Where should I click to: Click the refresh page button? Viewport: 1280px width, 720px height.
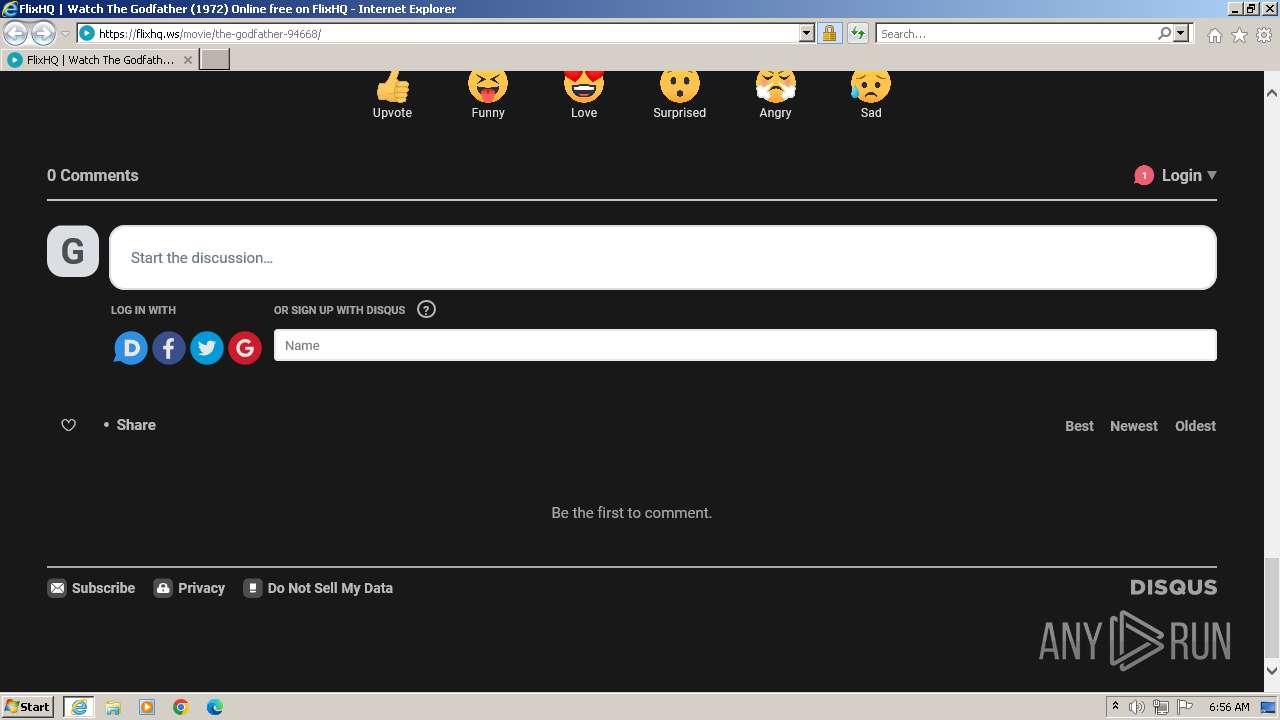click(x=857, y=33)
